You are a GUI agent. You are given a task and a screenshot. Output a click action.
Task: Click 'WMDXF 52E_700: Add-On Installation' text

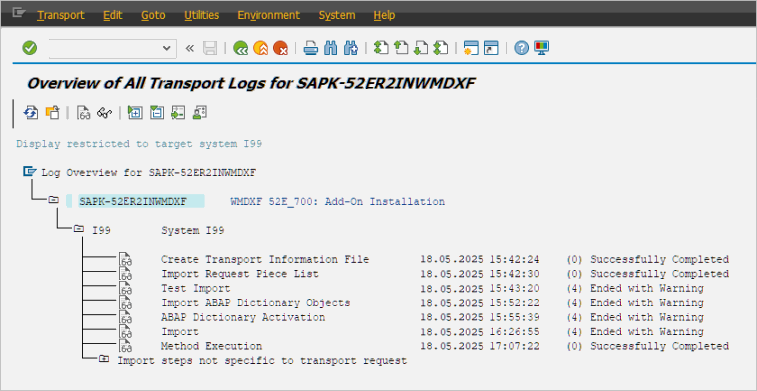pos(337,202)
